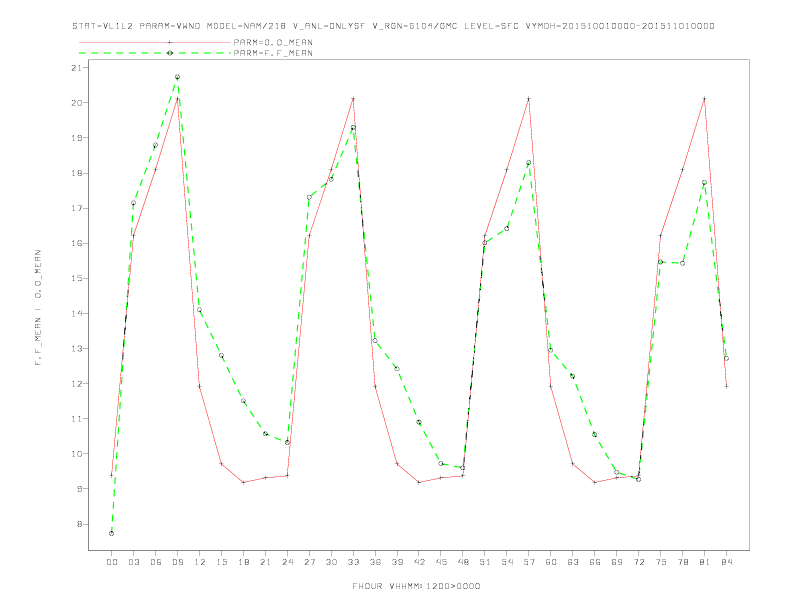This screenshot has height=612, width=792.
Task: Click the green circle data point at hour 63
Action: tap(572, 376)
